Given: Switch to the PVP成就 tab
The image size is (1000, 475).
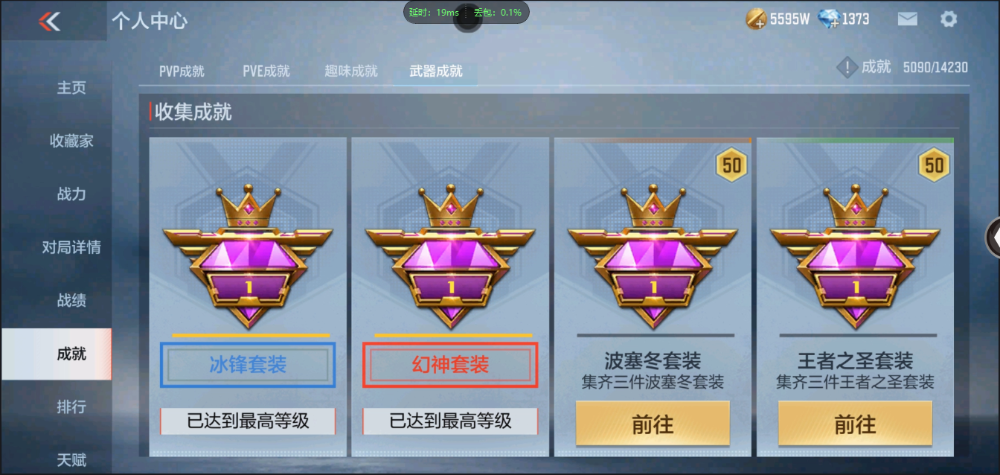Looking at the screenshot, I should tap(182, 71).
